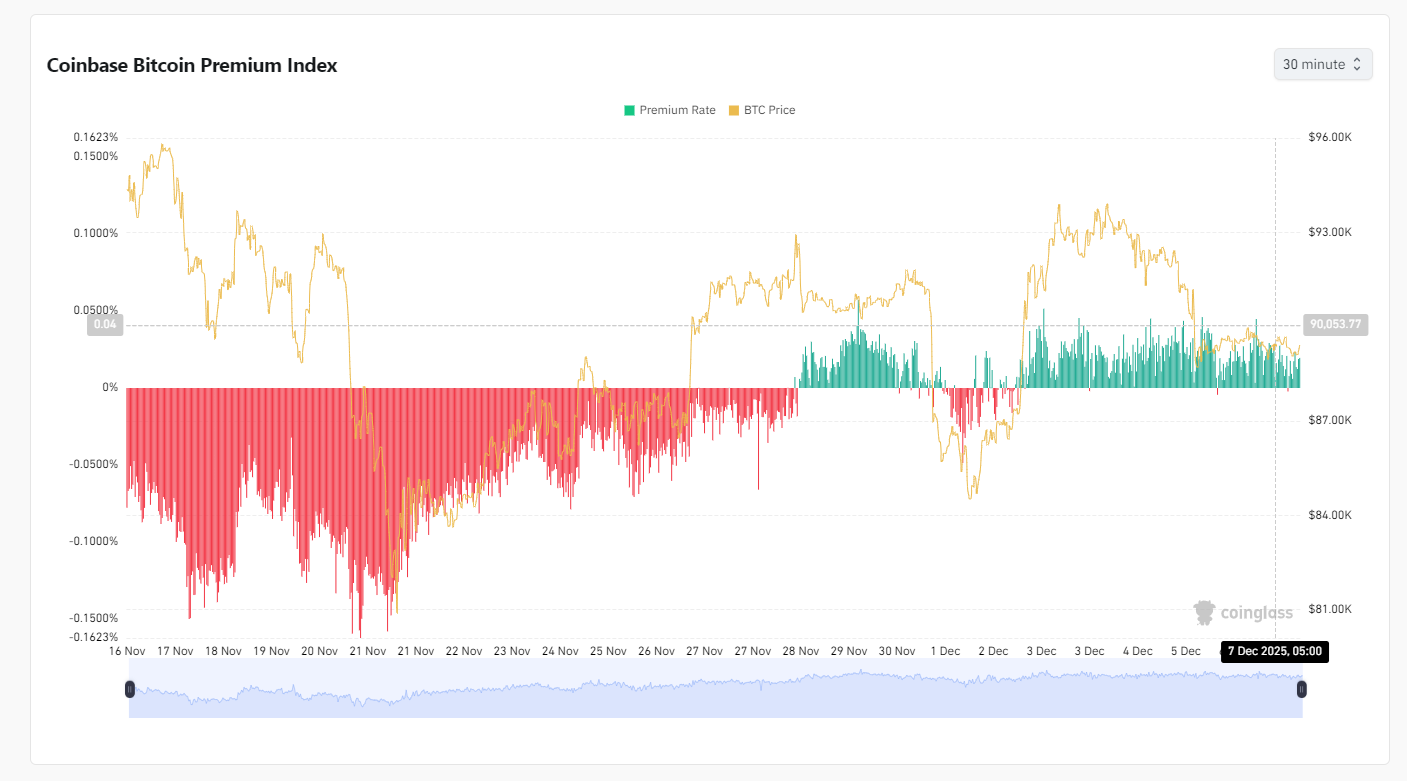Click the 28 Nov date axis label

[801, 651]
